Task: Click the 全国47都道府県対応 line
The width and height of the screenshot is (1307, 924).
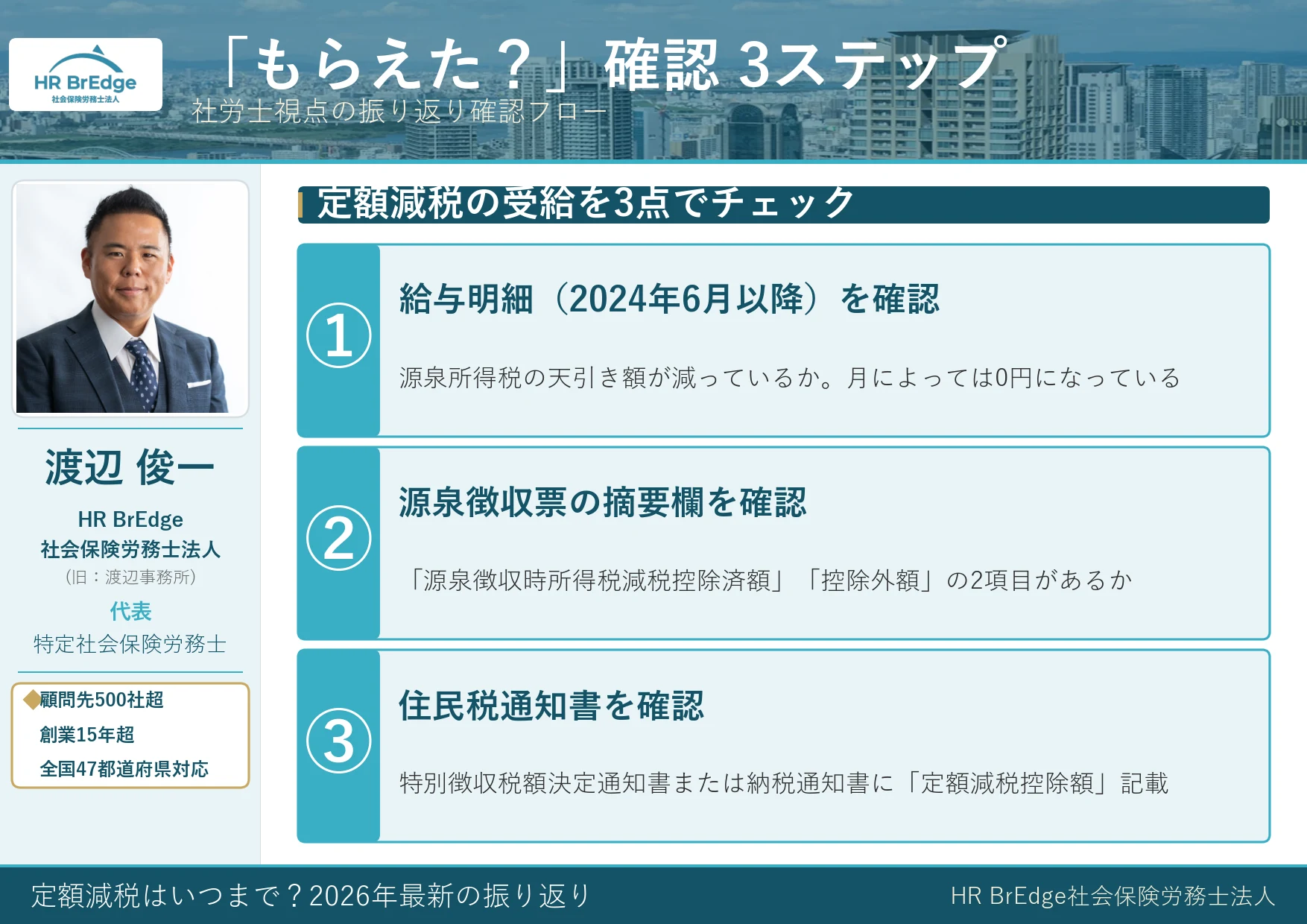Action: (124, 769)
